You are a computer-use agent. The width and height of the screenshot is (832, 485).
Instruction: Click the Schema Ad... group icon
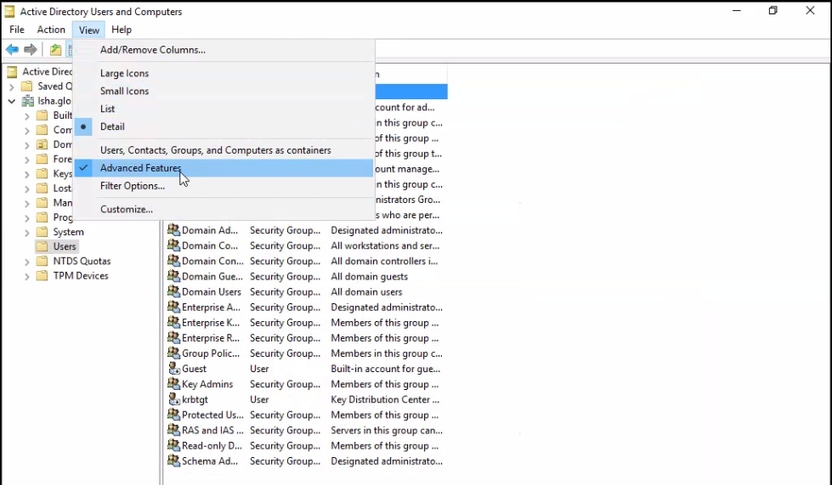[174, 461]
